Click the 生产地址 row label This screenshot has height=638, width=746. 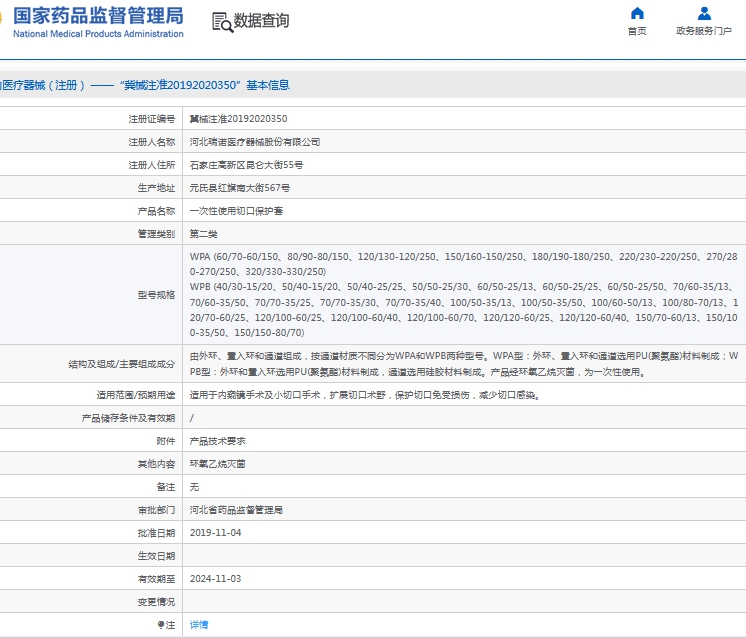click(157, 188)
